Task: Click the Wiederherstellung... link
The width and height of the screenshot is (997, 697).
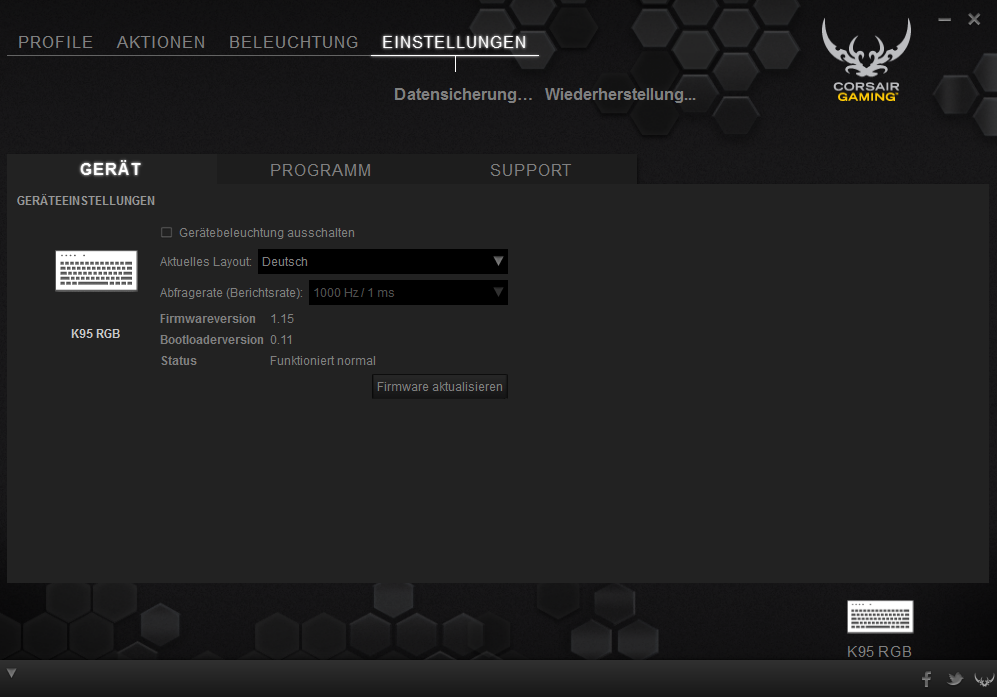Action: click(x=621, y=95)
